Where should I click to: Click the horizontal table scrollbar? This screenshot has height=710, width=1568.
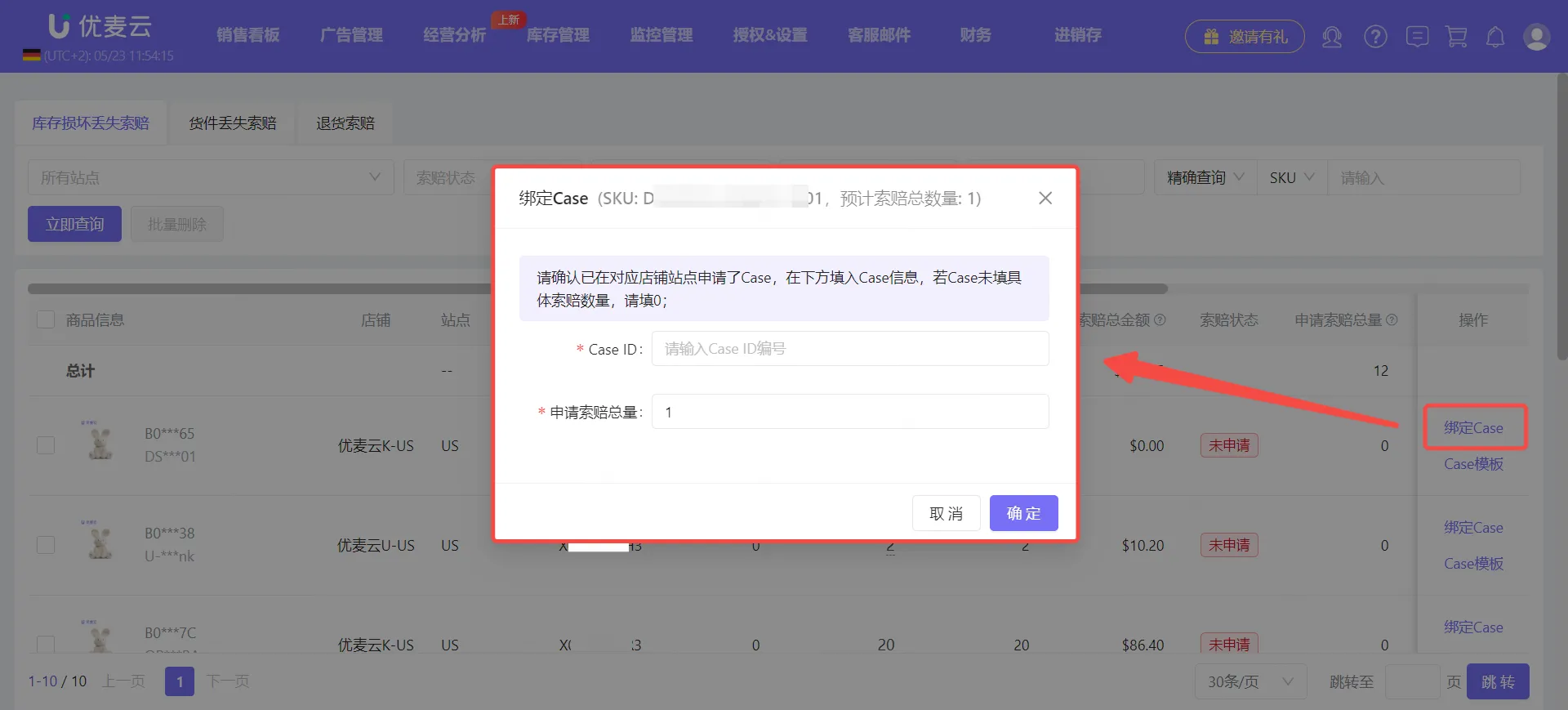point(598,288)
